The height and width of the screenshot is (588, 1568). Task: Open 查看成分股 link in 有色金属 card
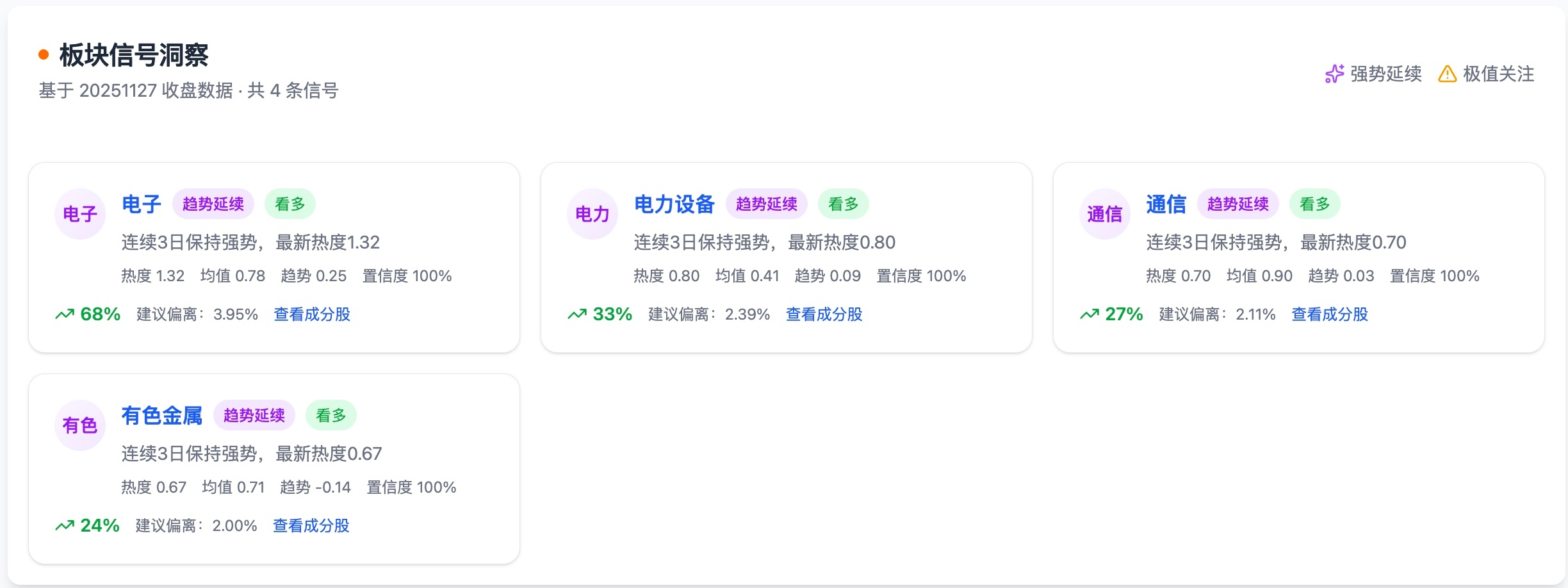[311, 526]
